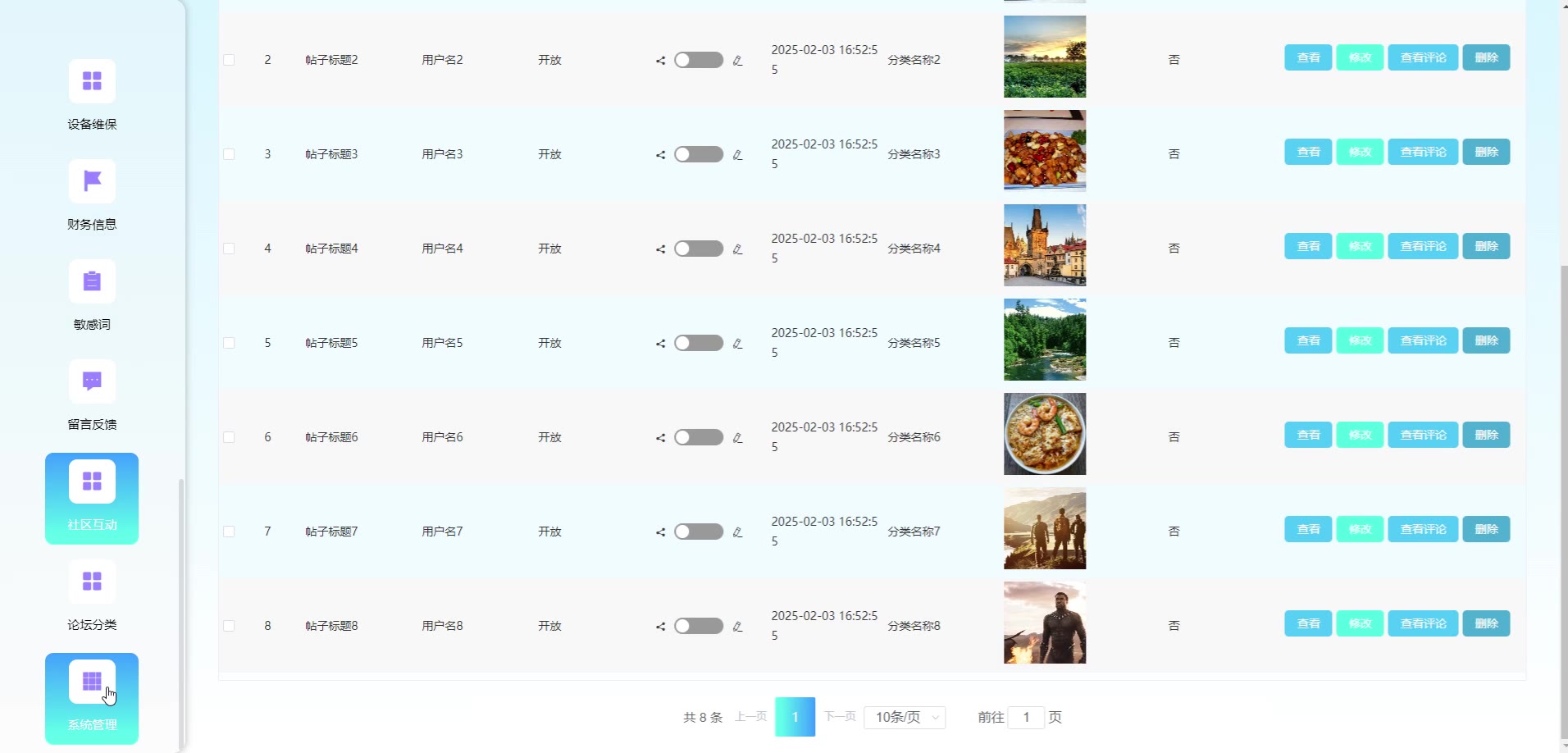Open the castle thumbnail in row 4
This screenshot has width=1568, height=753.
(x=1044, y=245)
